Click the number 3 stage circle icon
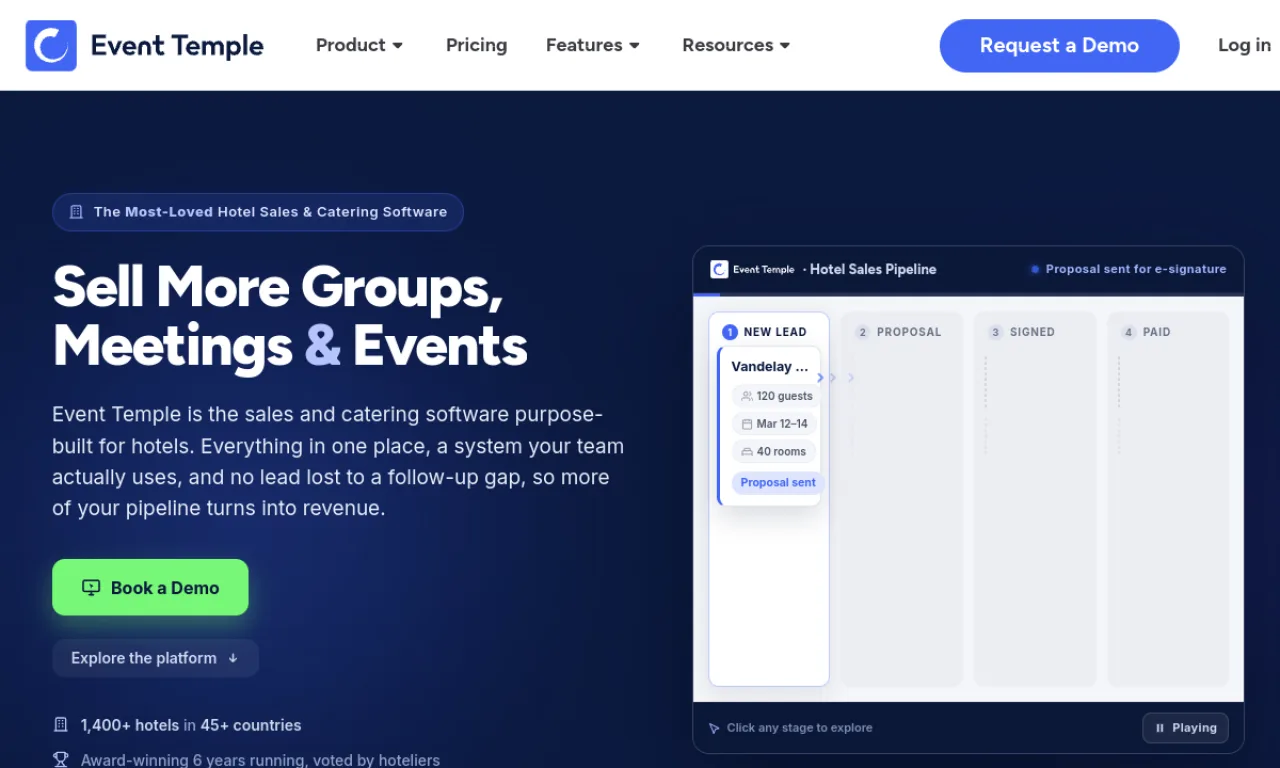The image size is (1280, 768). pos(996,332)
